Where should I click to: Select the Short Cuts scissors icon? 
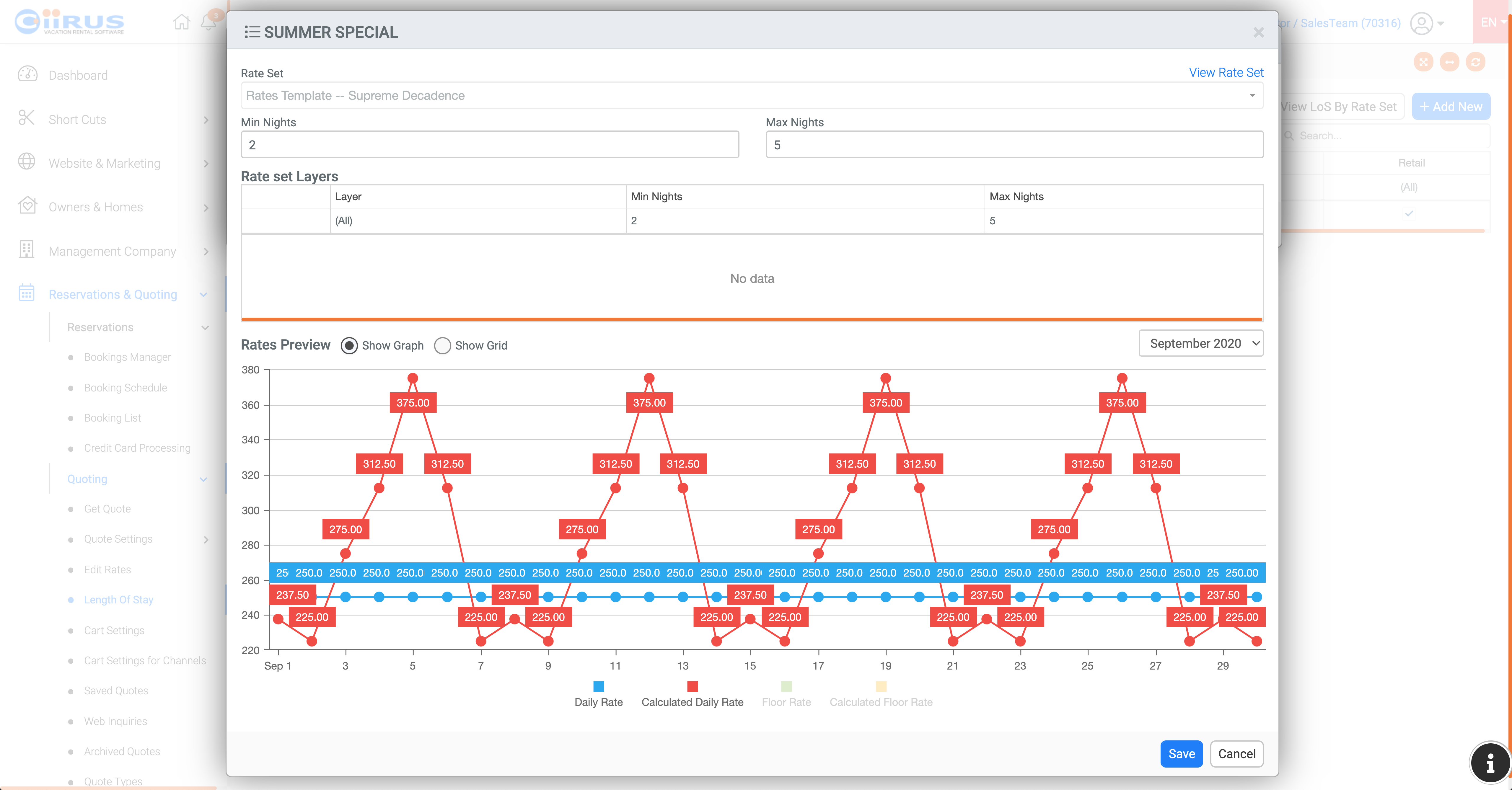tap(27, 118)
